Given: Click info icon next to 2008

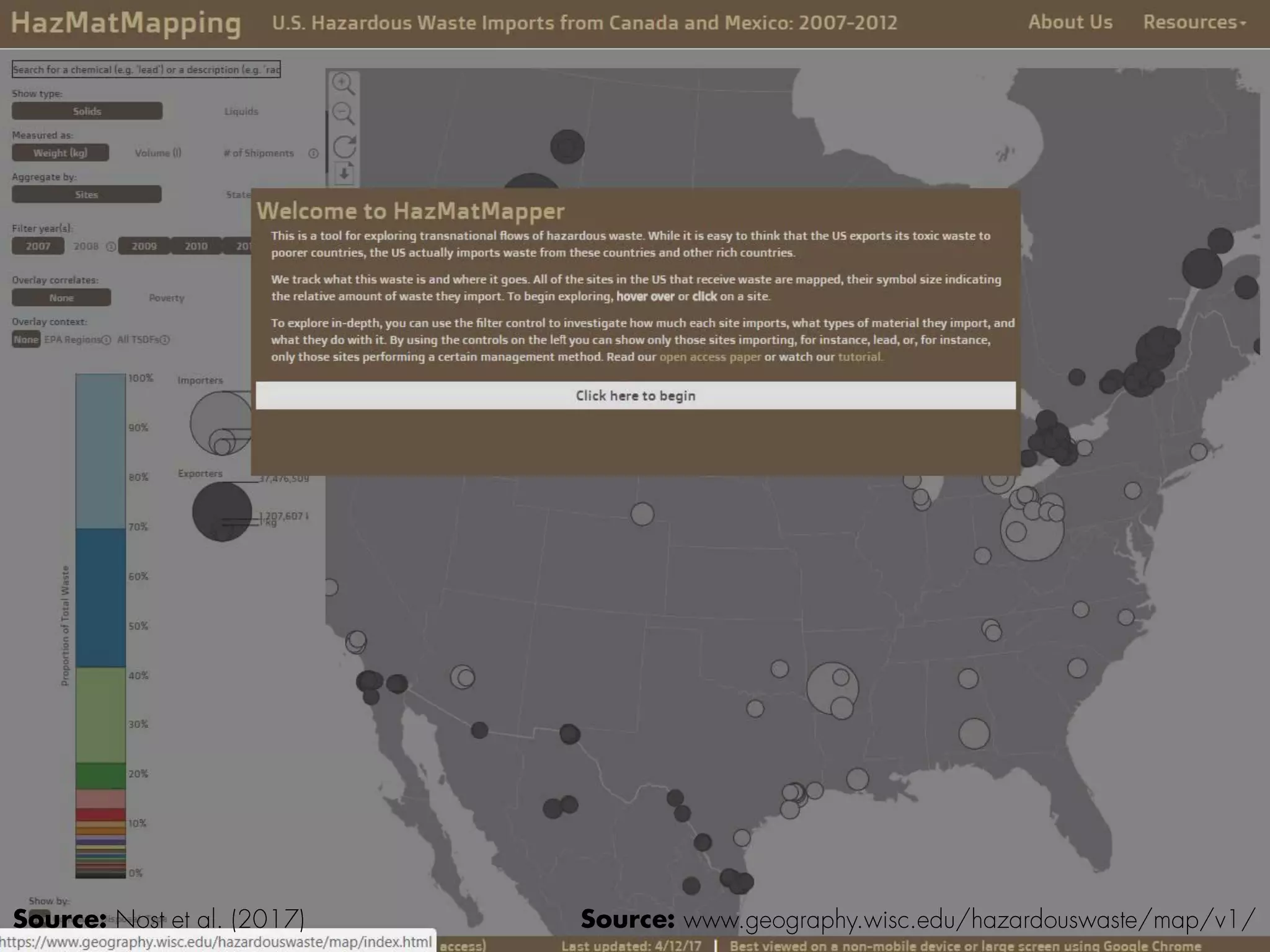Looking at the screenshot, I should pos(110,247).
